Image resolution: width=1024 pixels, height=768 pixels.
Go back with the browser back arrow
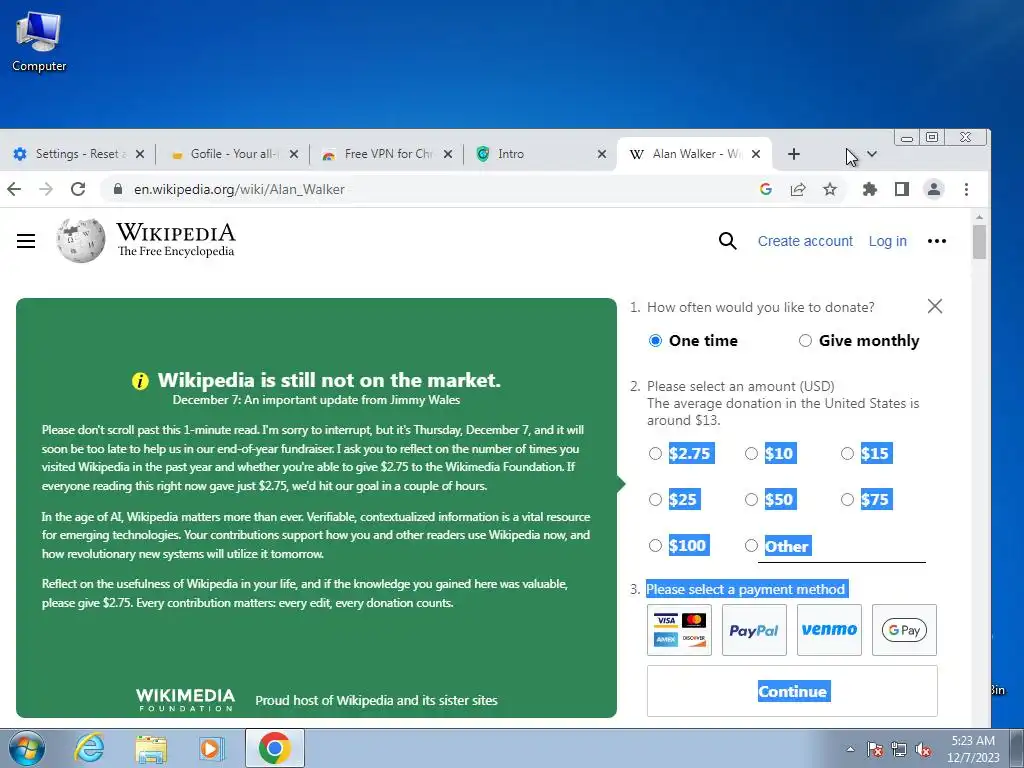(14, 189)
